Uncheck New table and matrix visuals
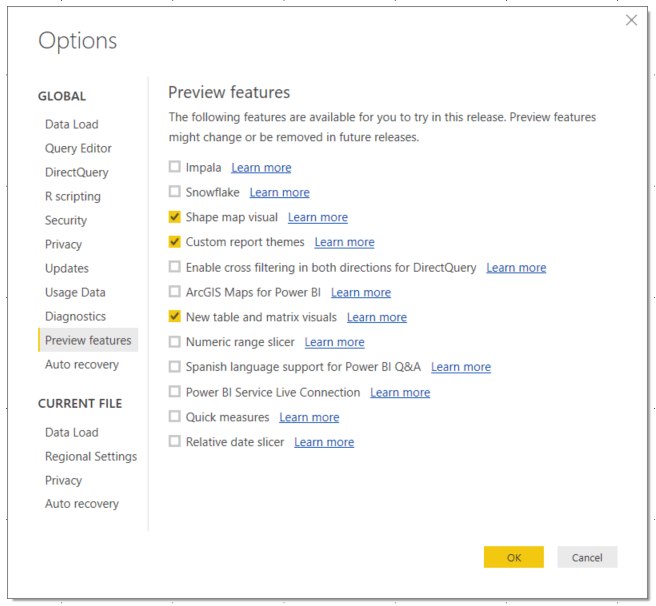Image resolution: width=656 pixels, height=606 pixels. (x=174, y=316)
